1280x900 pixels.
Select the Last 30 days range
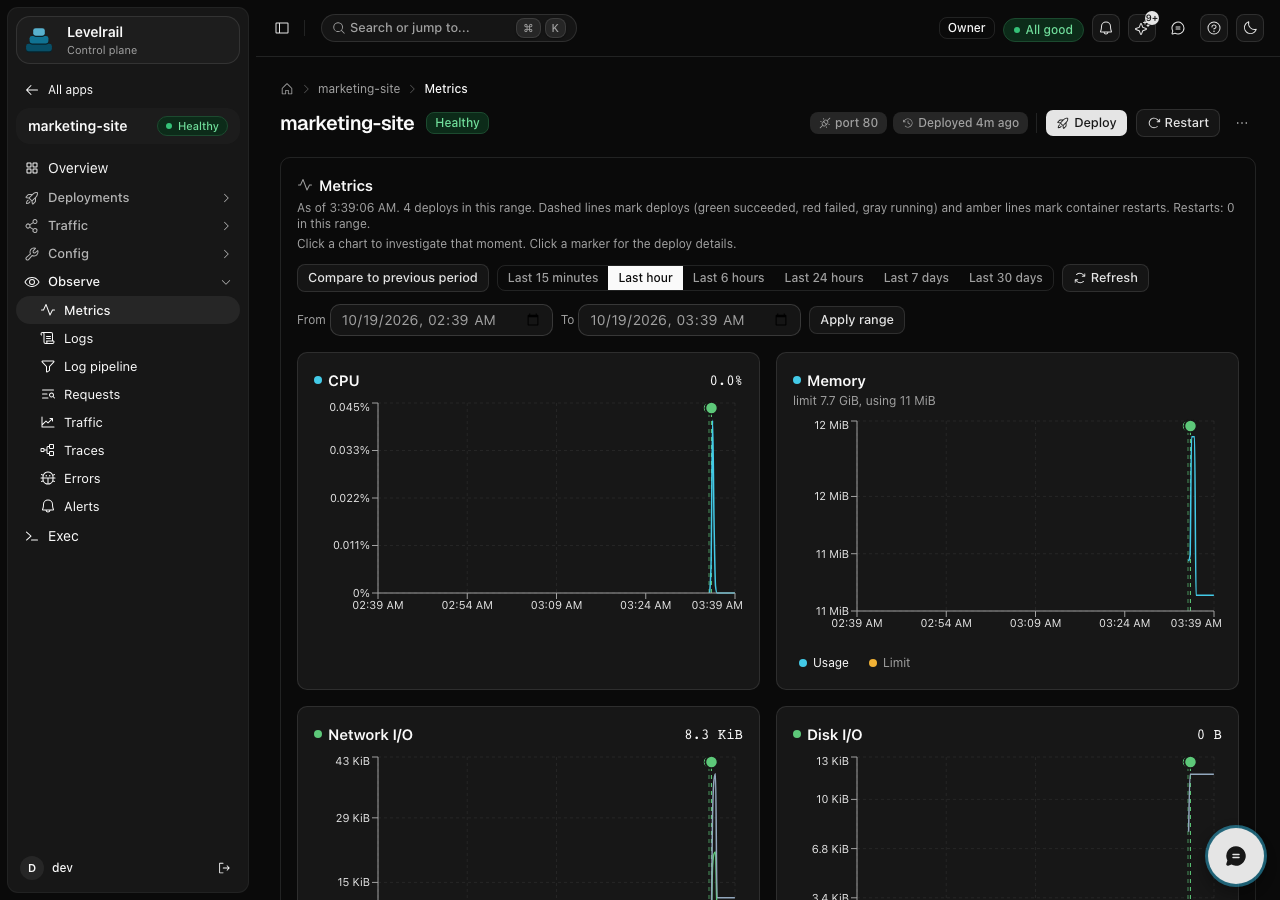(x=1006, y=278)
